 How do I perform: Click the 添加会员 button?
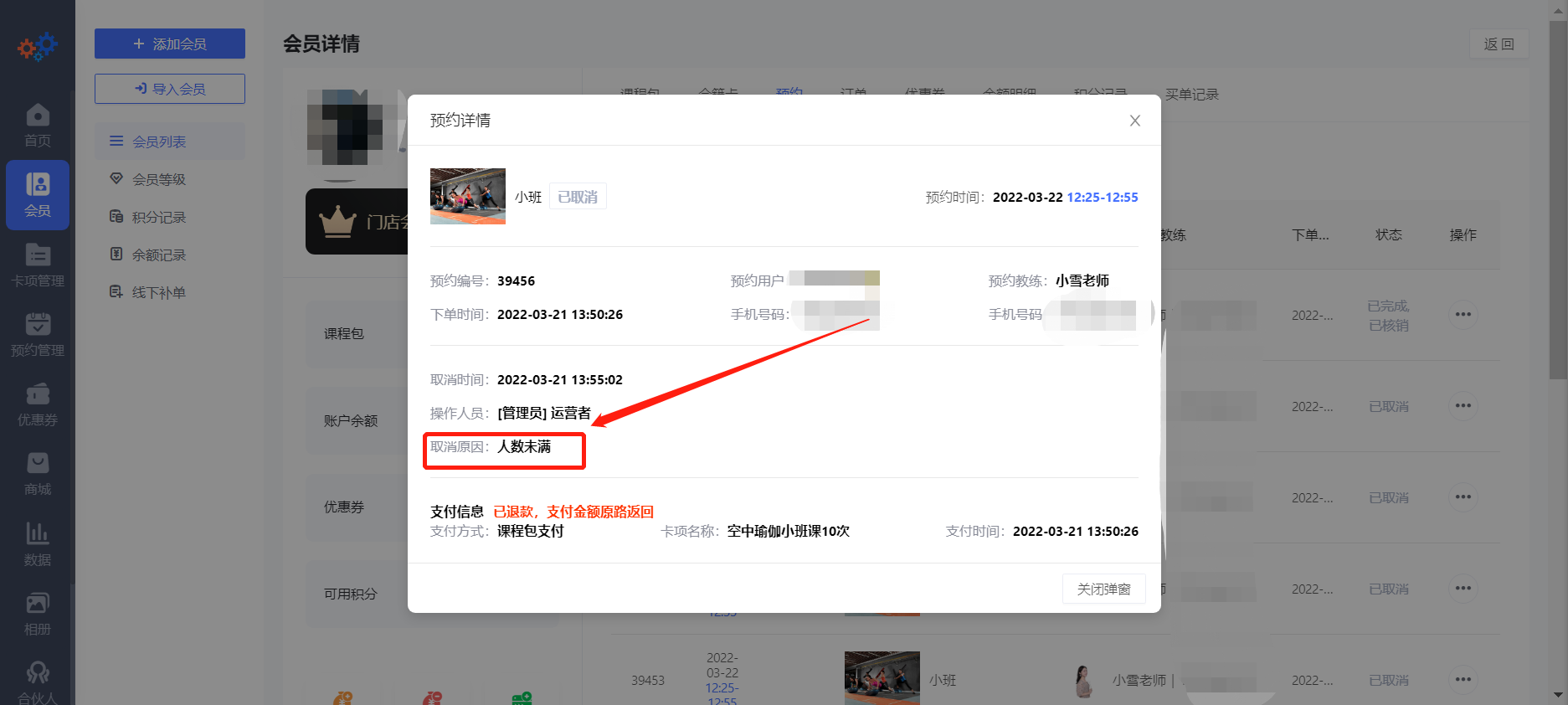170,44
